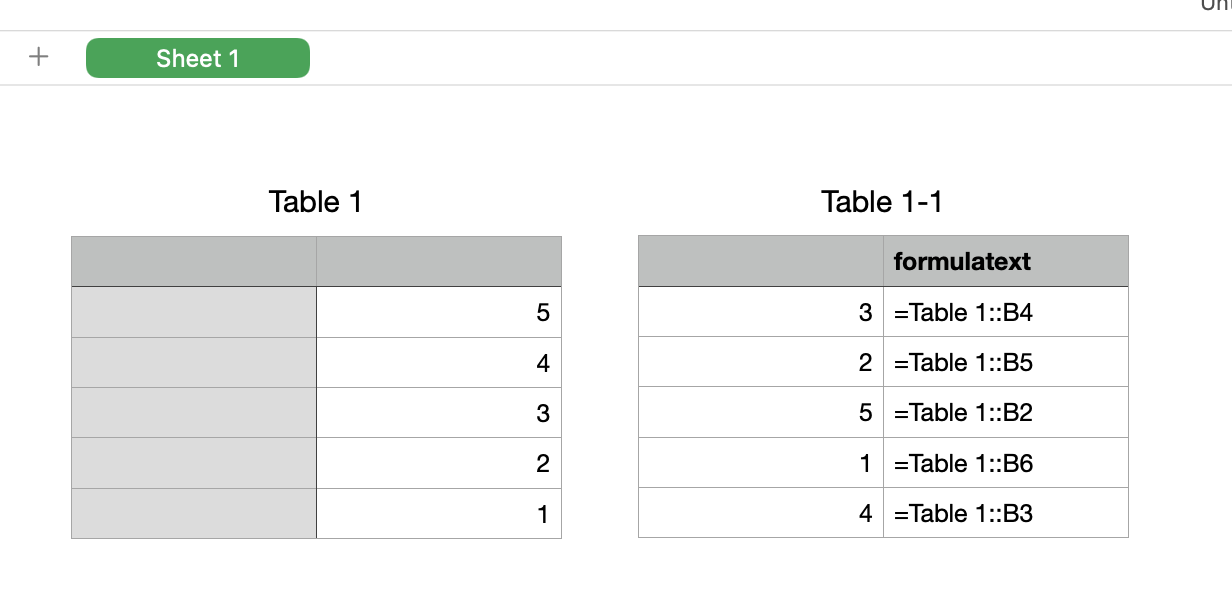Select gray row header beside value 5
Screen dimensions: 1232x594
[x=193, y=313]
